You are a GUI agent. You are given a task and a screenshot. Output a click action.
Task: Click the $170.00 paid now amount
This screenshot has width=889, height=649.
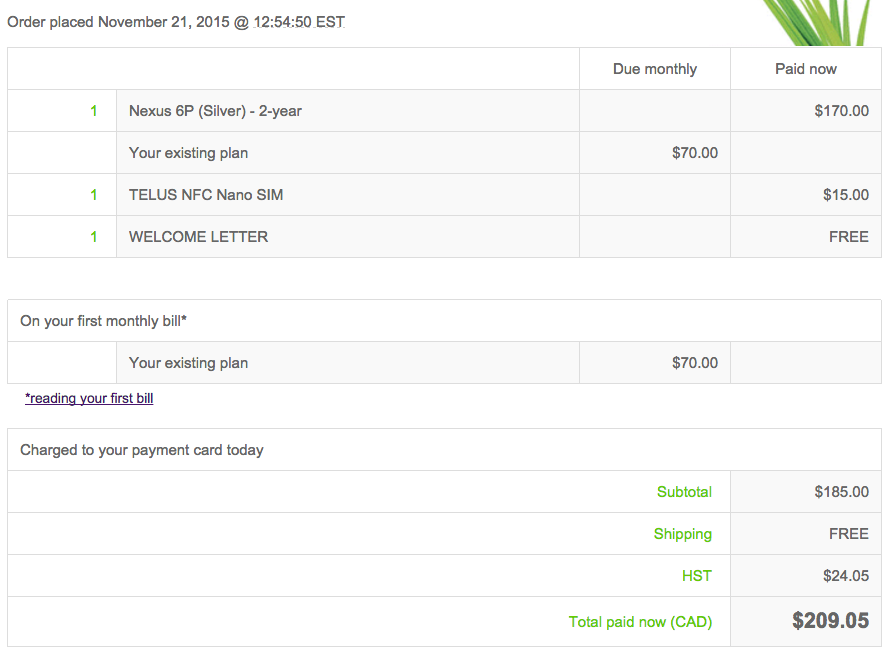tap(841, 111)
